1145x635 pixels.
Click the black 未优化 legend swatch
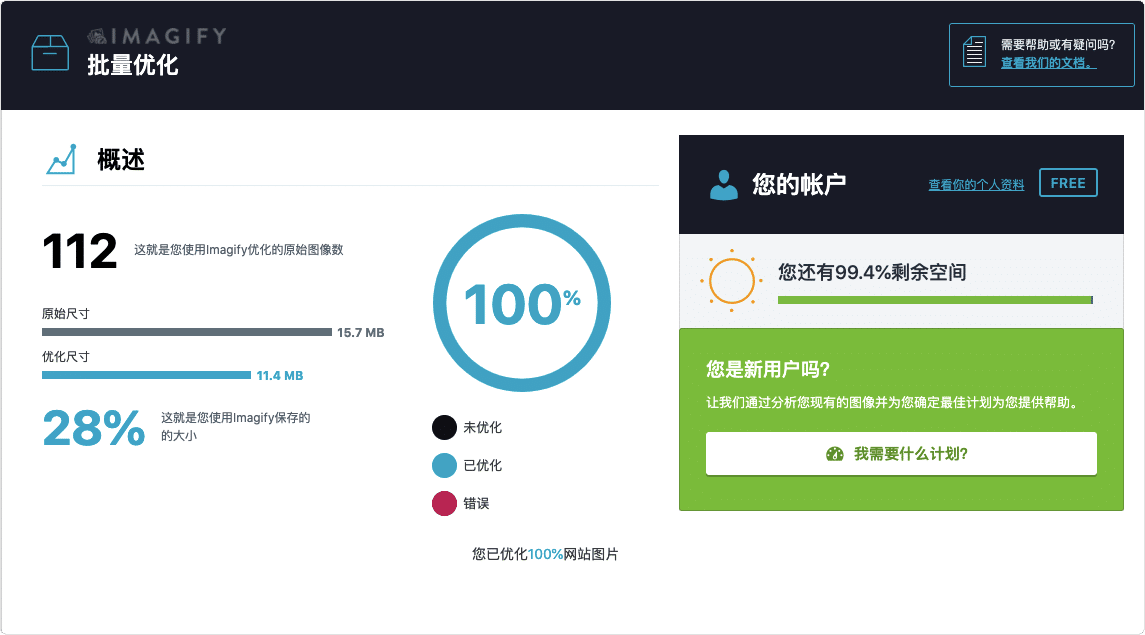pyautogui.click(x=444, y=428)
